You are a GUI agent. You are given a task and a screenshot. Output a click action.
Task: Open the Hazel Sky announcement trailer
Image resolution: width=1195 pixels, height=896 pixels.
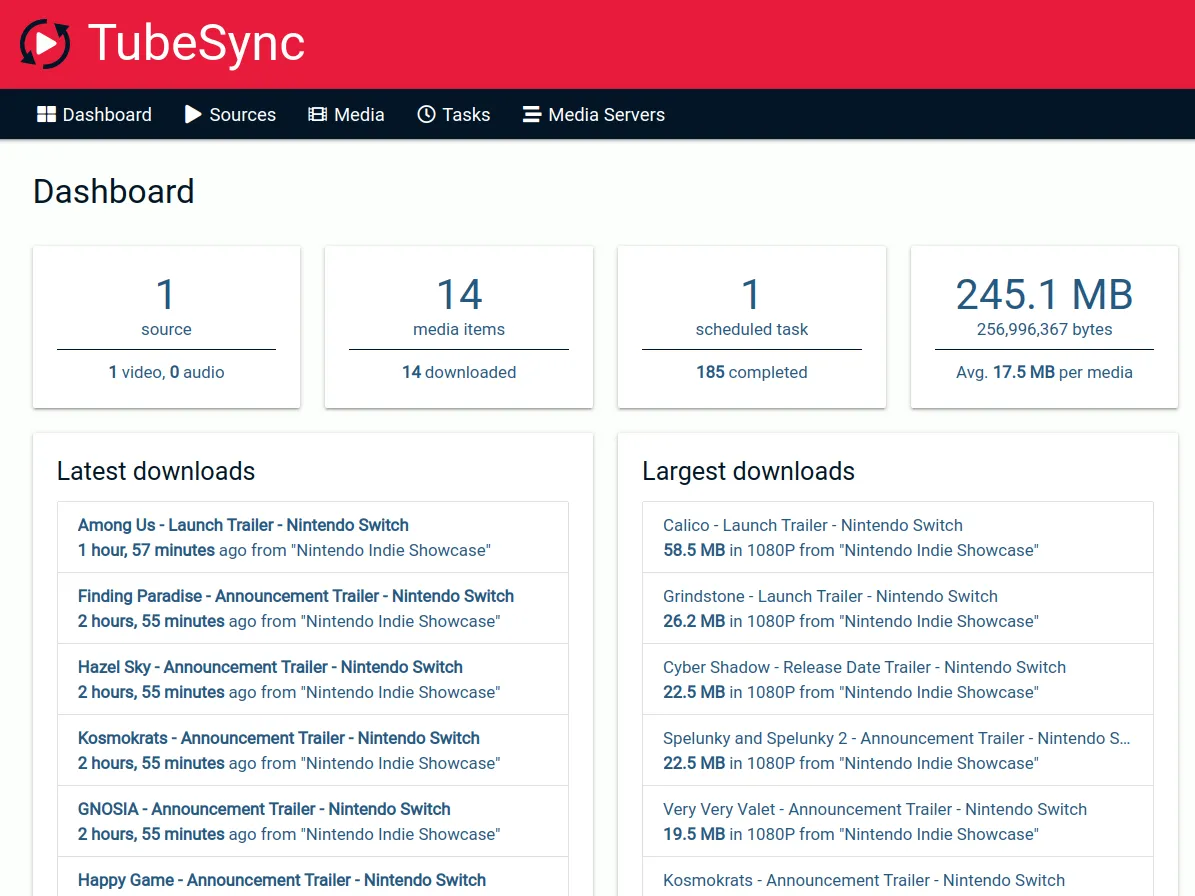pos(270,667)
